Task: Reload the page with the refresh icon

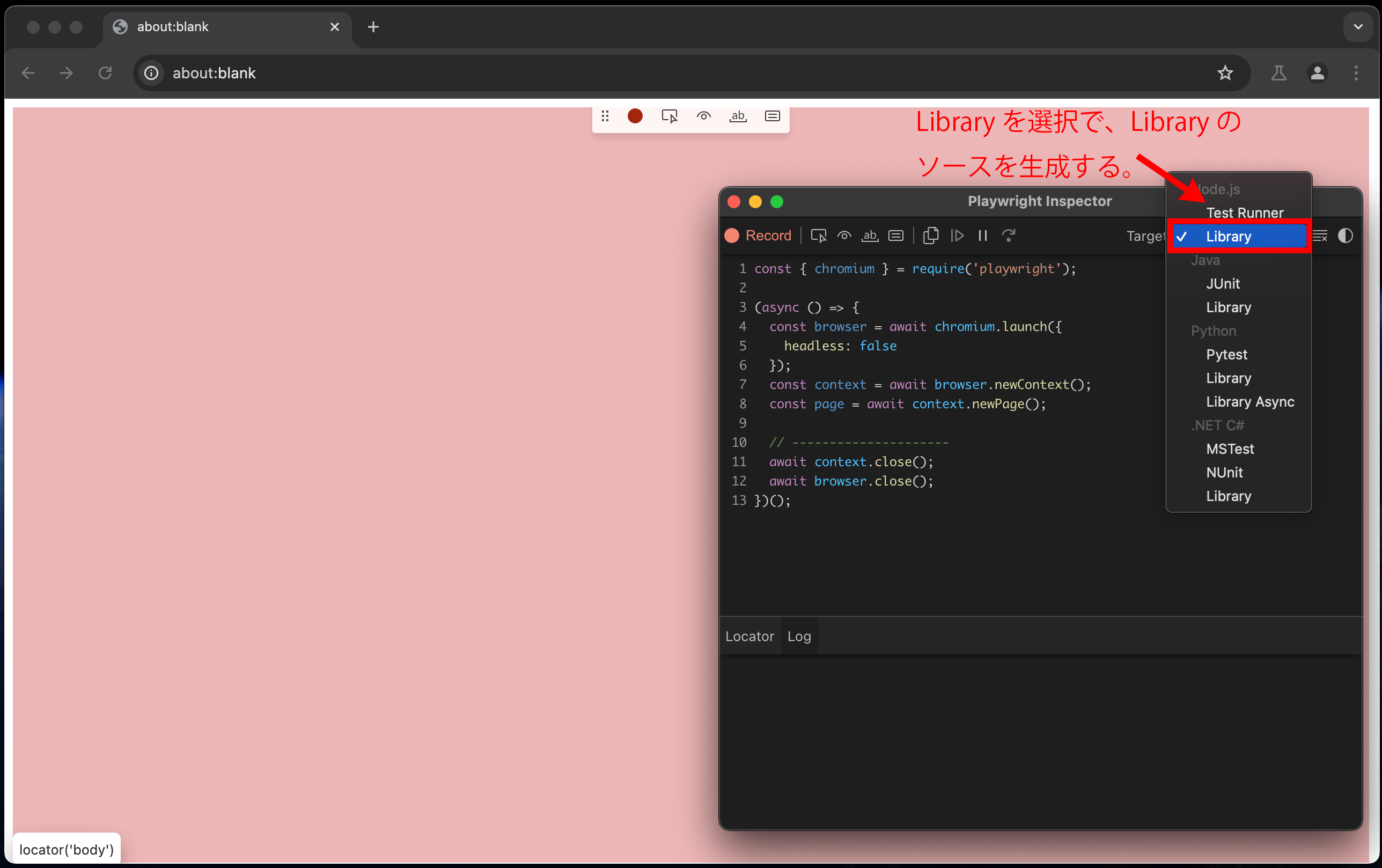Action: coord(105,73)
